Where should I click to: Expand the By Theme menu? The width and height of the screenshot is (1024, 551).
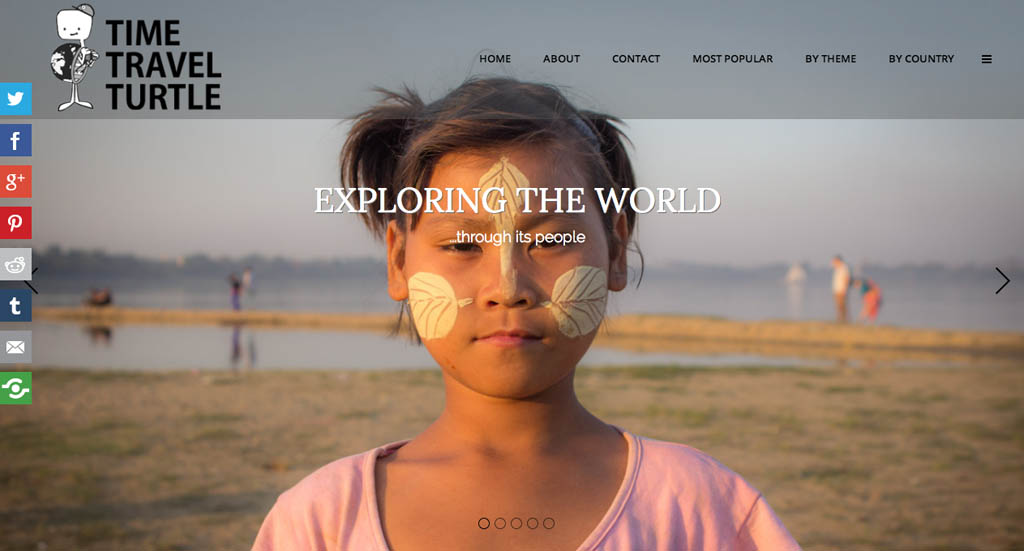coord(830,59)
